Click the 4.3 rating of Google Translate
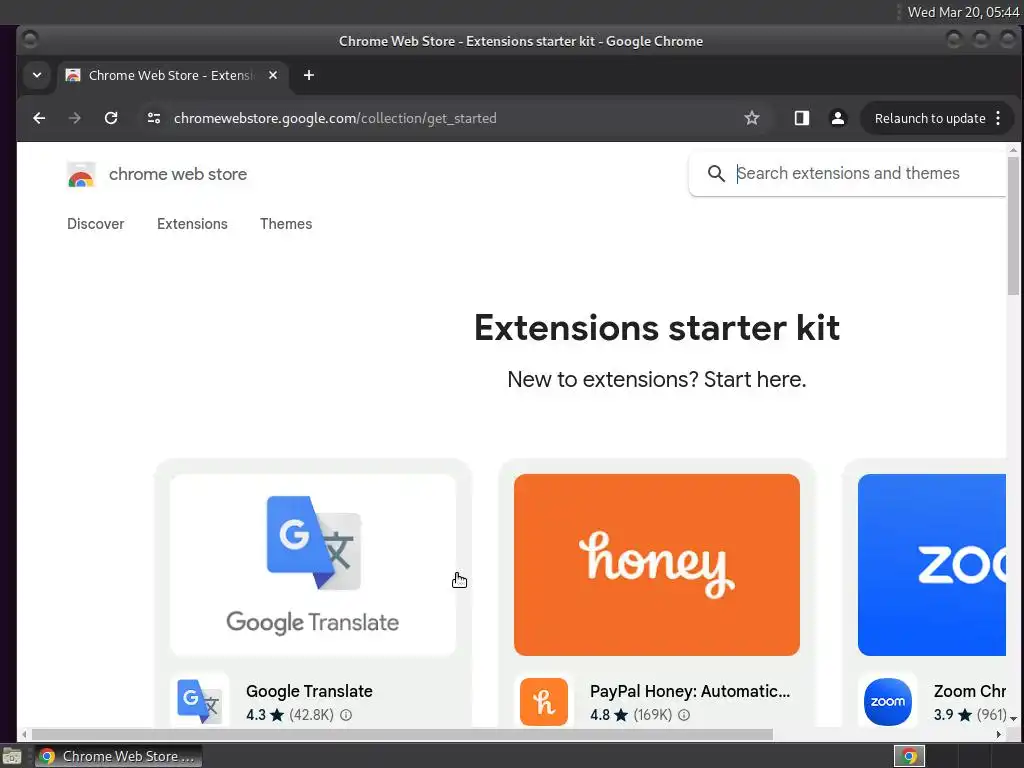 point(256,715)
